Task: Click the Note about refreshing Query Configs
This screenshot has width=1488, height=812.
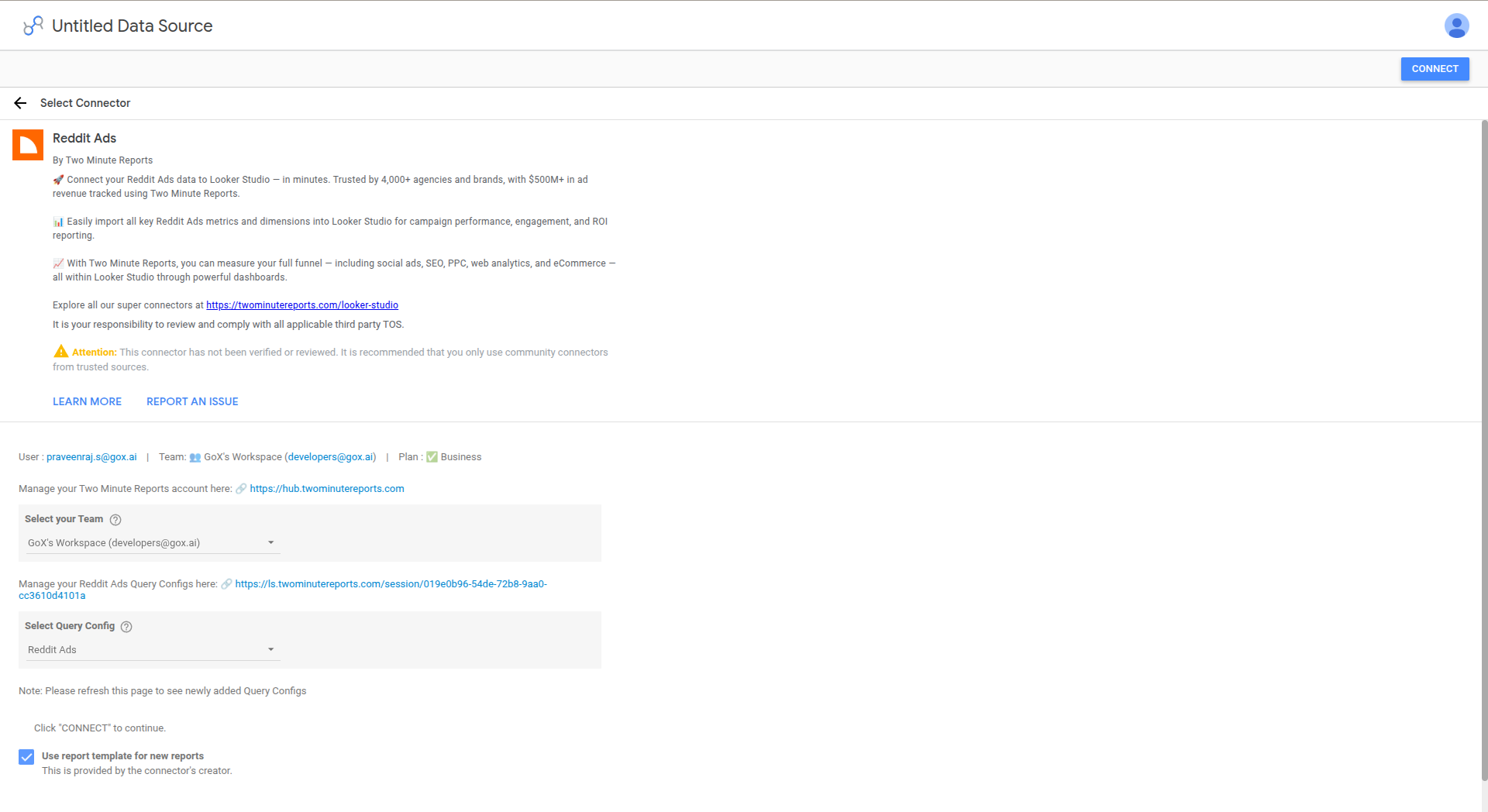Action: point(163,691)
